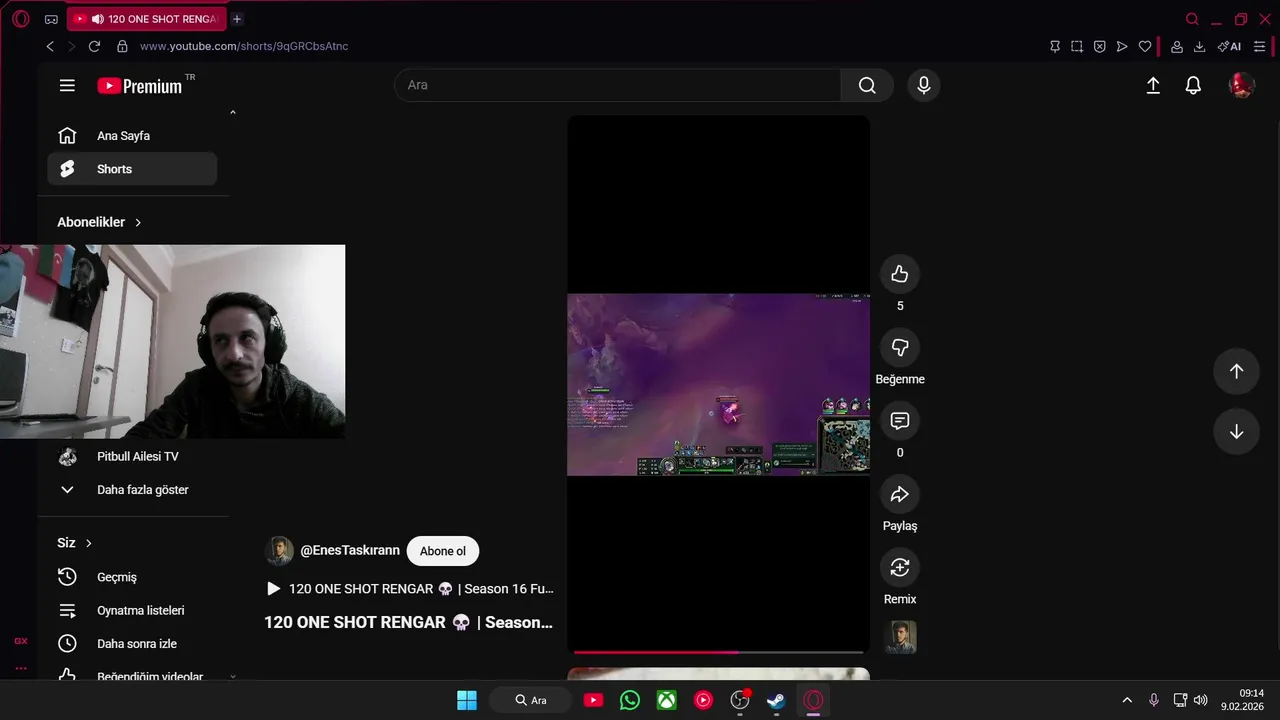This screenshot has width=1280, height=720.
Task: Play linked video 120 ONE SHOT RENGAR
Action: [x=409, y=589]
